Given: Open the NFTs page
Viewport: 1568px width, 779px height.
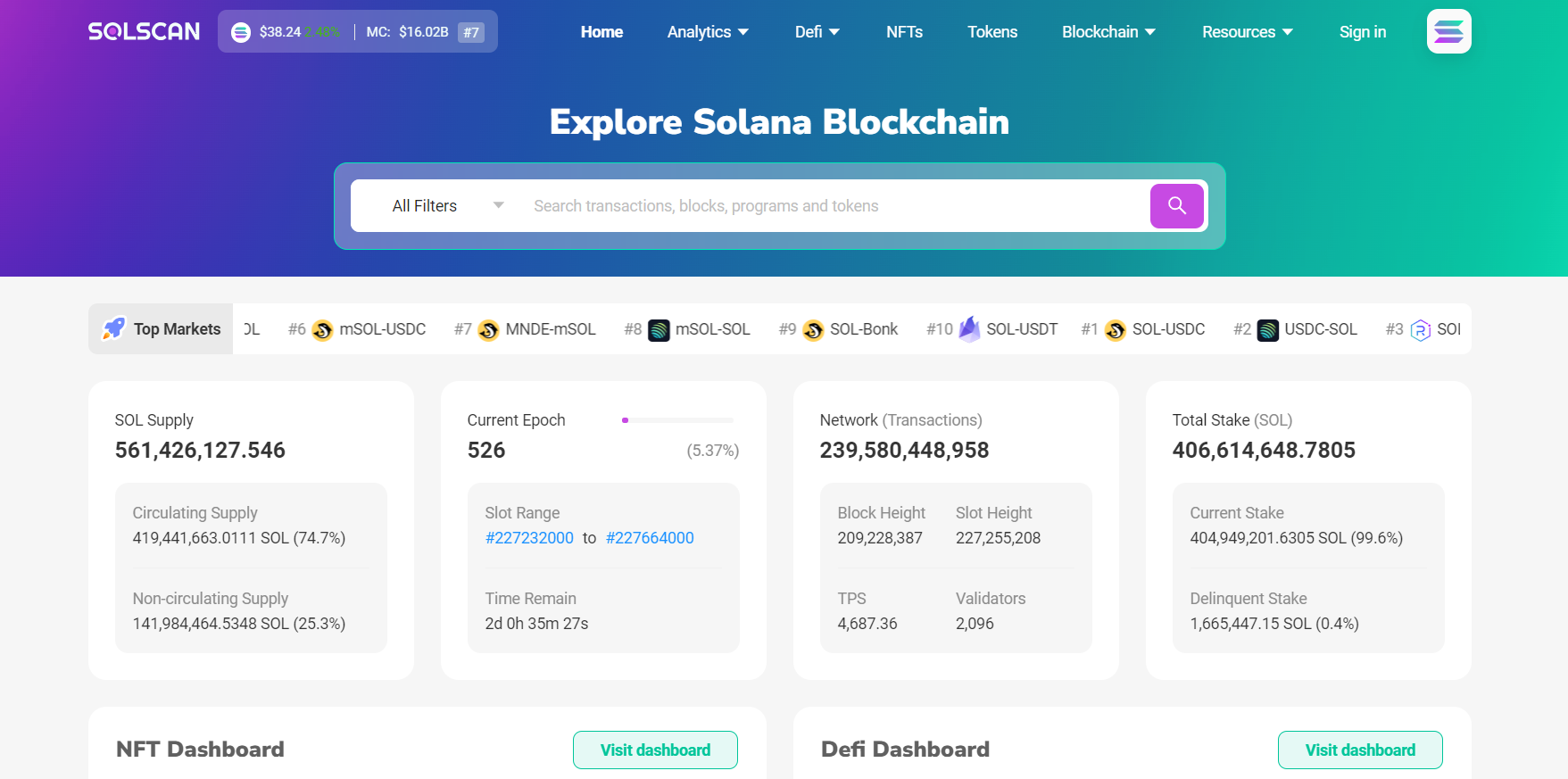Looking at the screenshot, I should click(x=904, y=32).
